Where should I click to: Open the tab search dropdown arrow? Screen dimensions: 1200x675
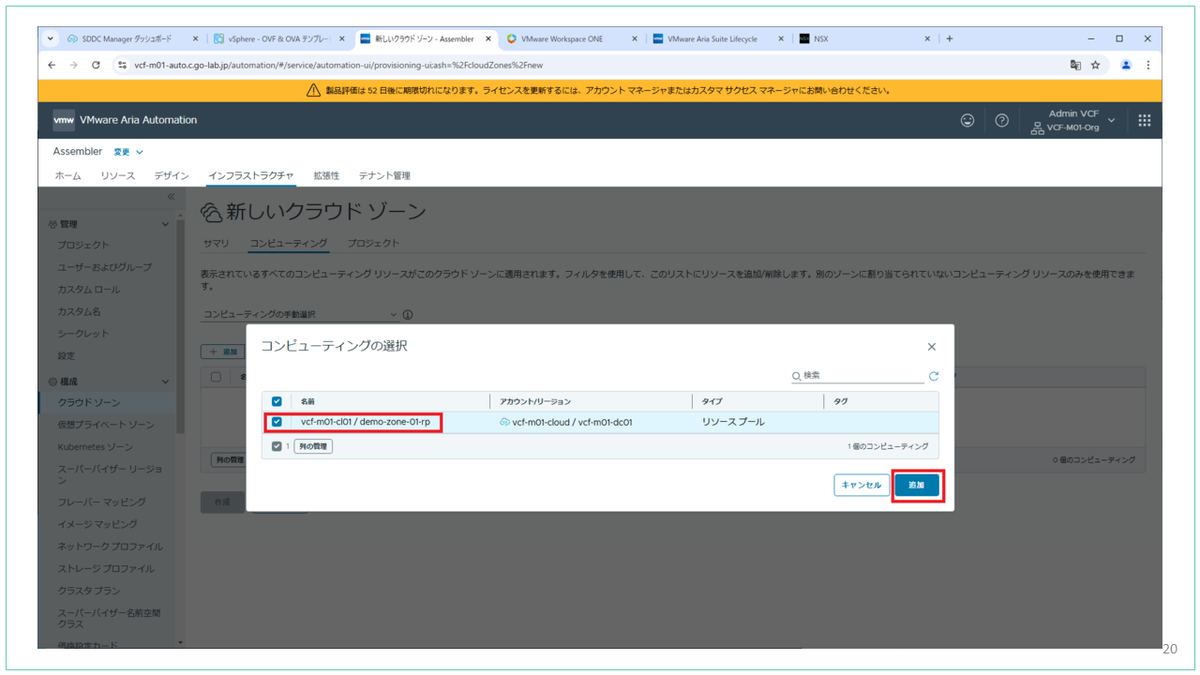tap(52, 39)
